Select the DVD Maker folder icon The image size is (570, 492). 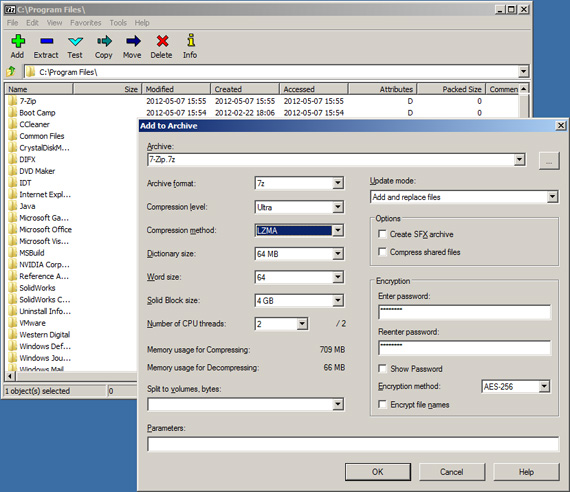tap(12, 171)
